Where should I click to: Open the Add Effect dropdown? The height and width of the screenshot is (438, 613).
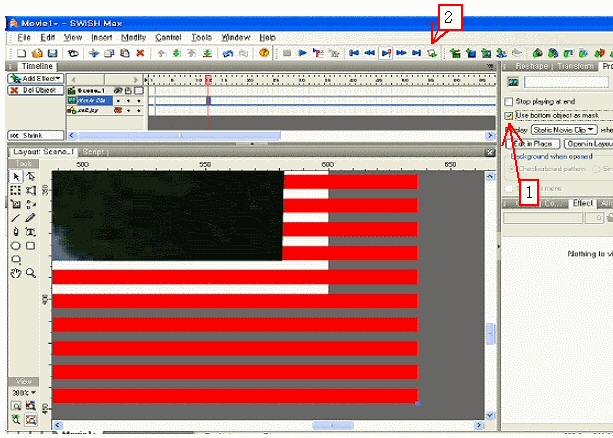point(35,79)
